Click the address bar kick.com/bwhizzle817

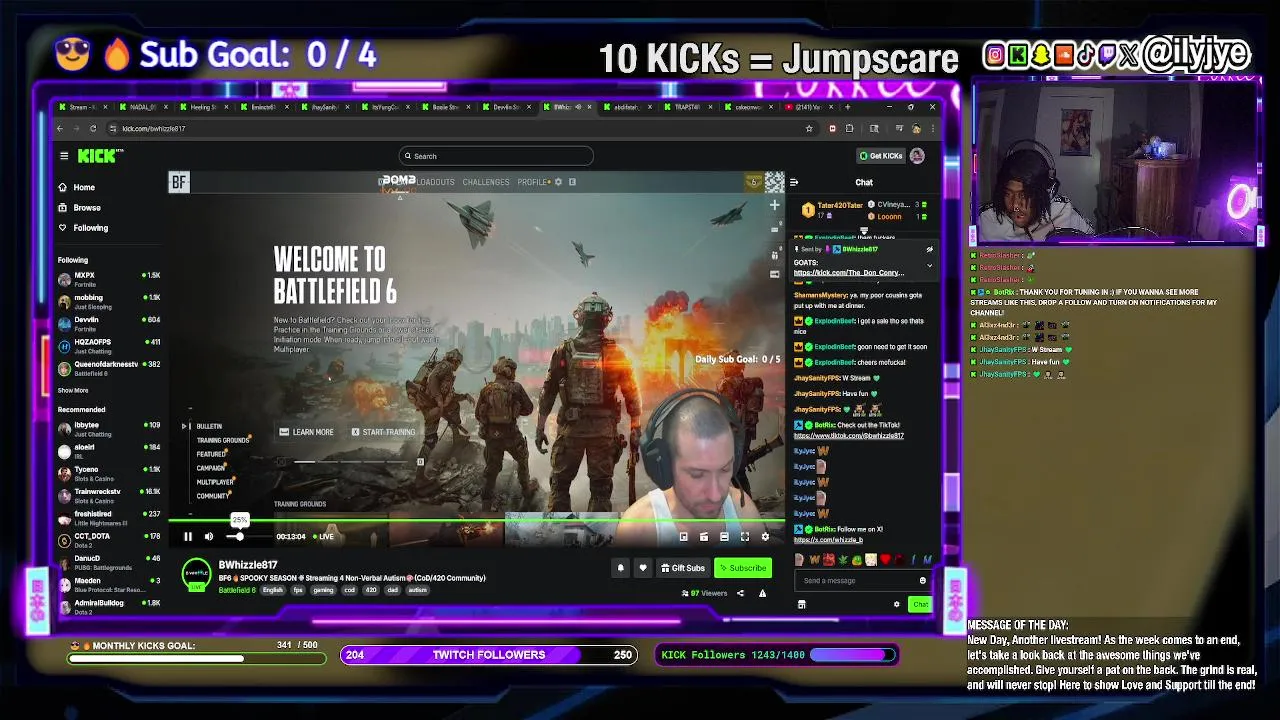[152, 128]
